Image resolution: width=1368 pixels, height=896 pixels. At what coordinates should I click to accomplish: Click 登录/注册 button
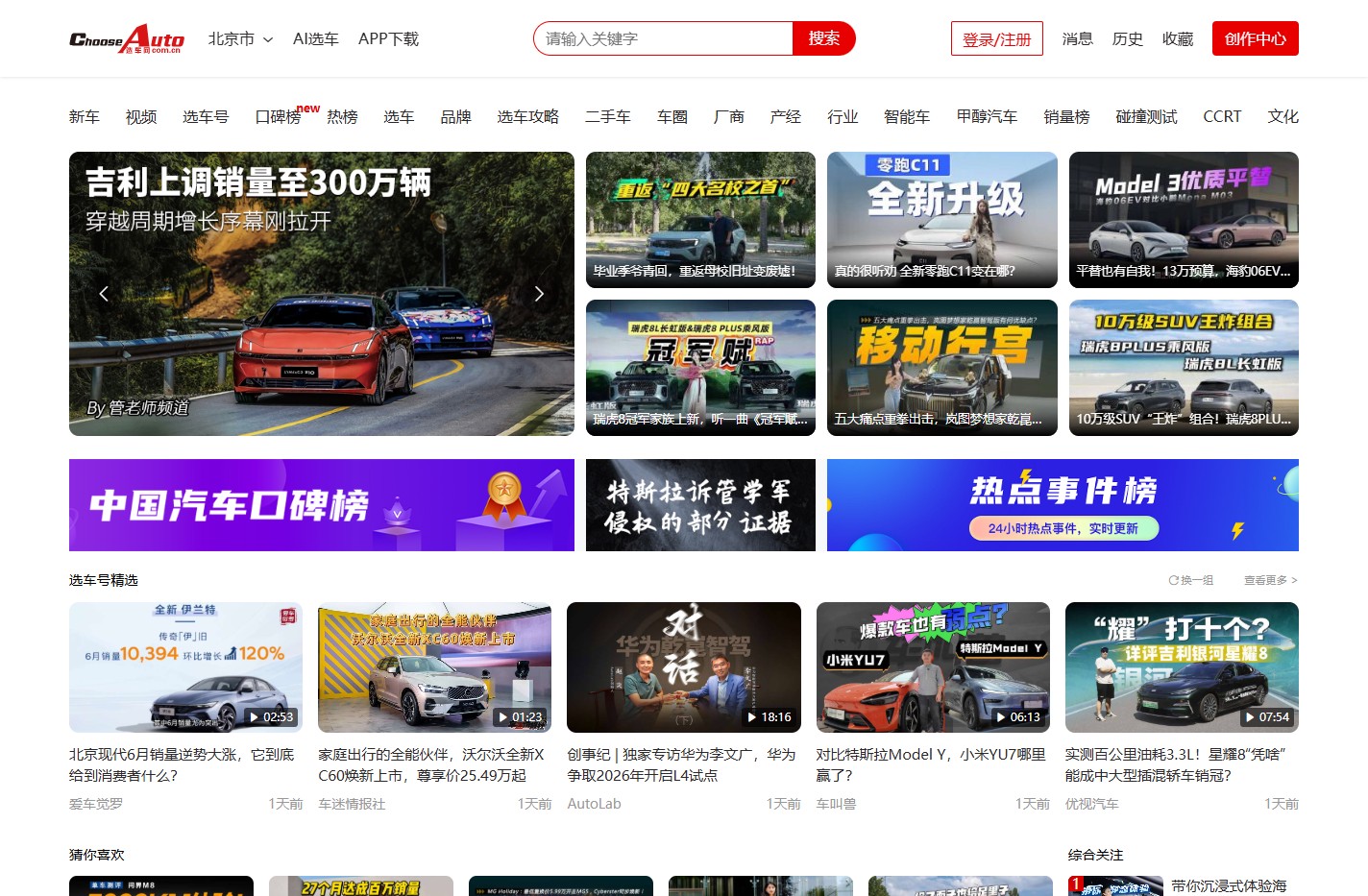click(997, 38)
